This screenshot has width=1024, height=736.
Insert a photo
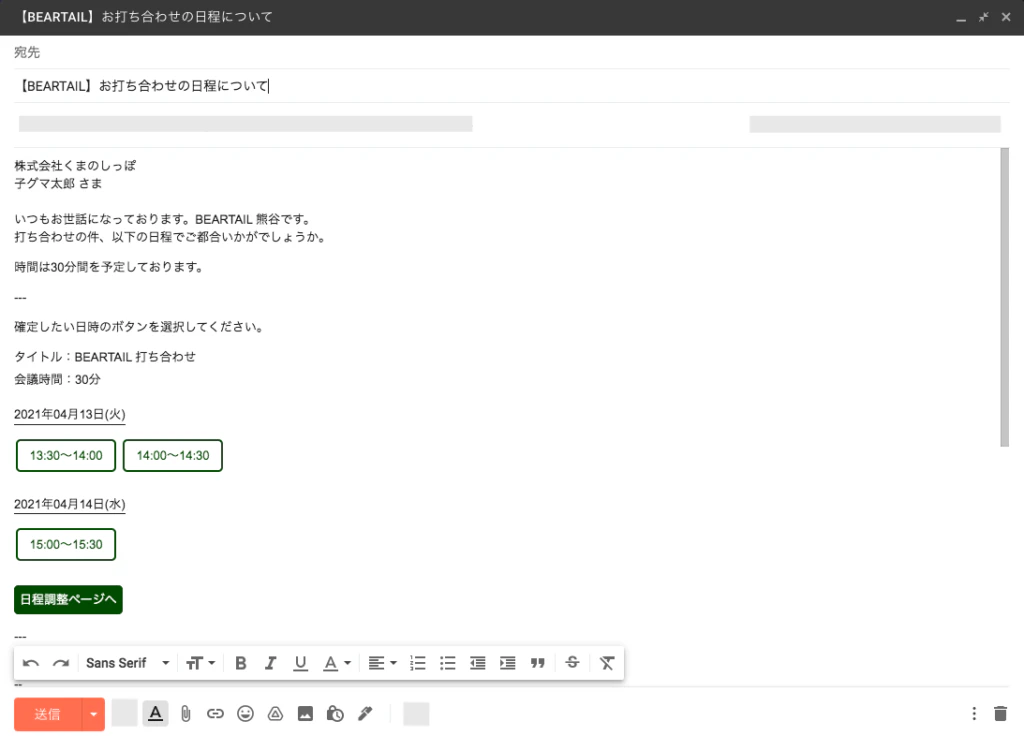coord(305,714)
